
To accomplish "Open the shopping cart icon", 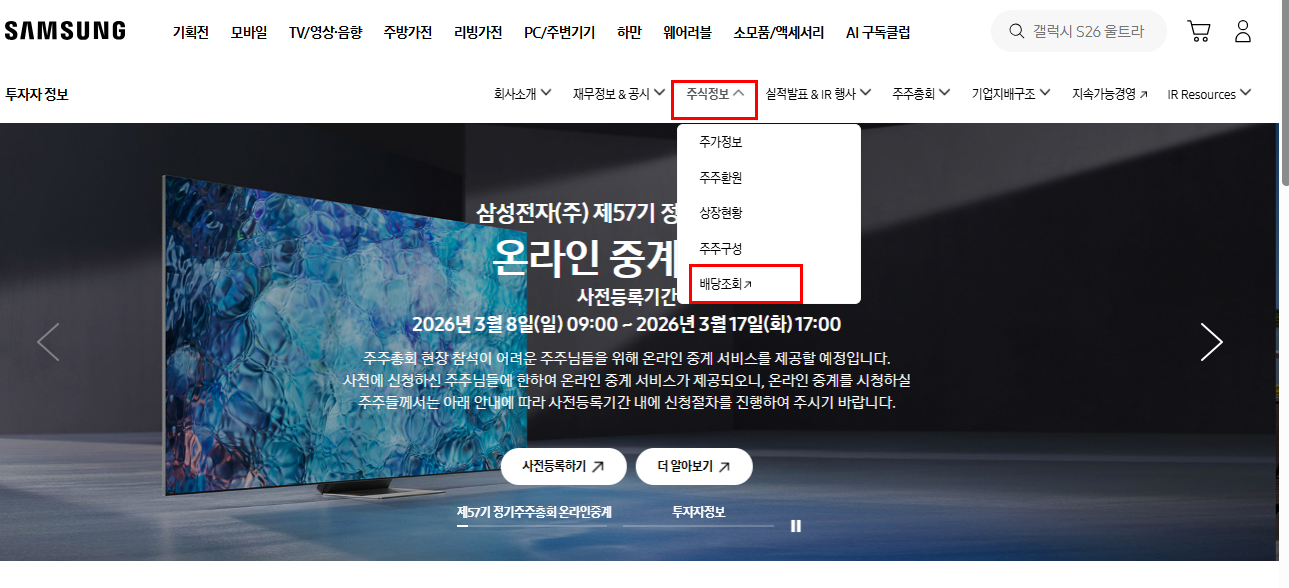I will pos(1198,31).
